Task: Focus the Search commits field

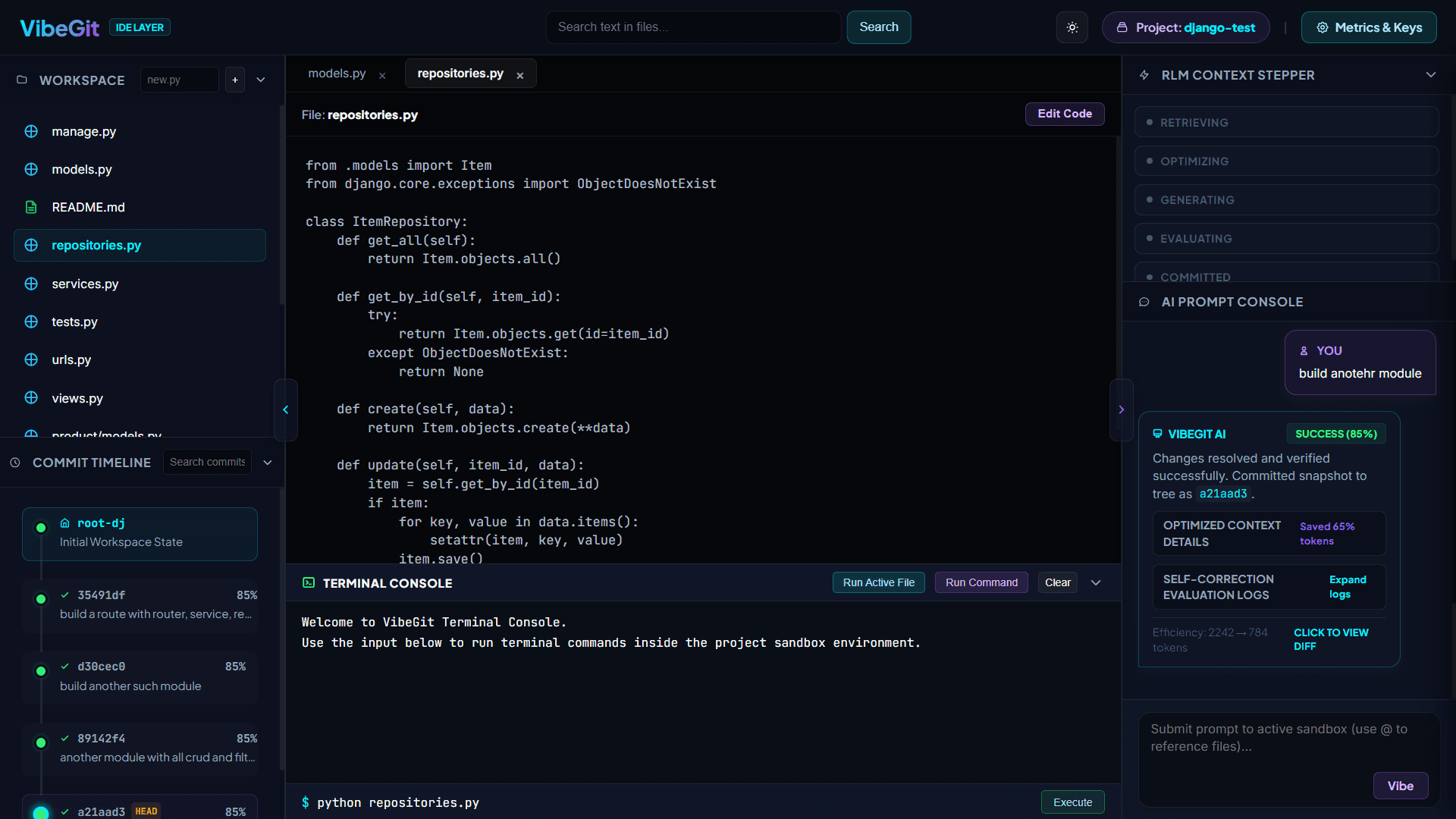Action: click(x=207, y=462)
